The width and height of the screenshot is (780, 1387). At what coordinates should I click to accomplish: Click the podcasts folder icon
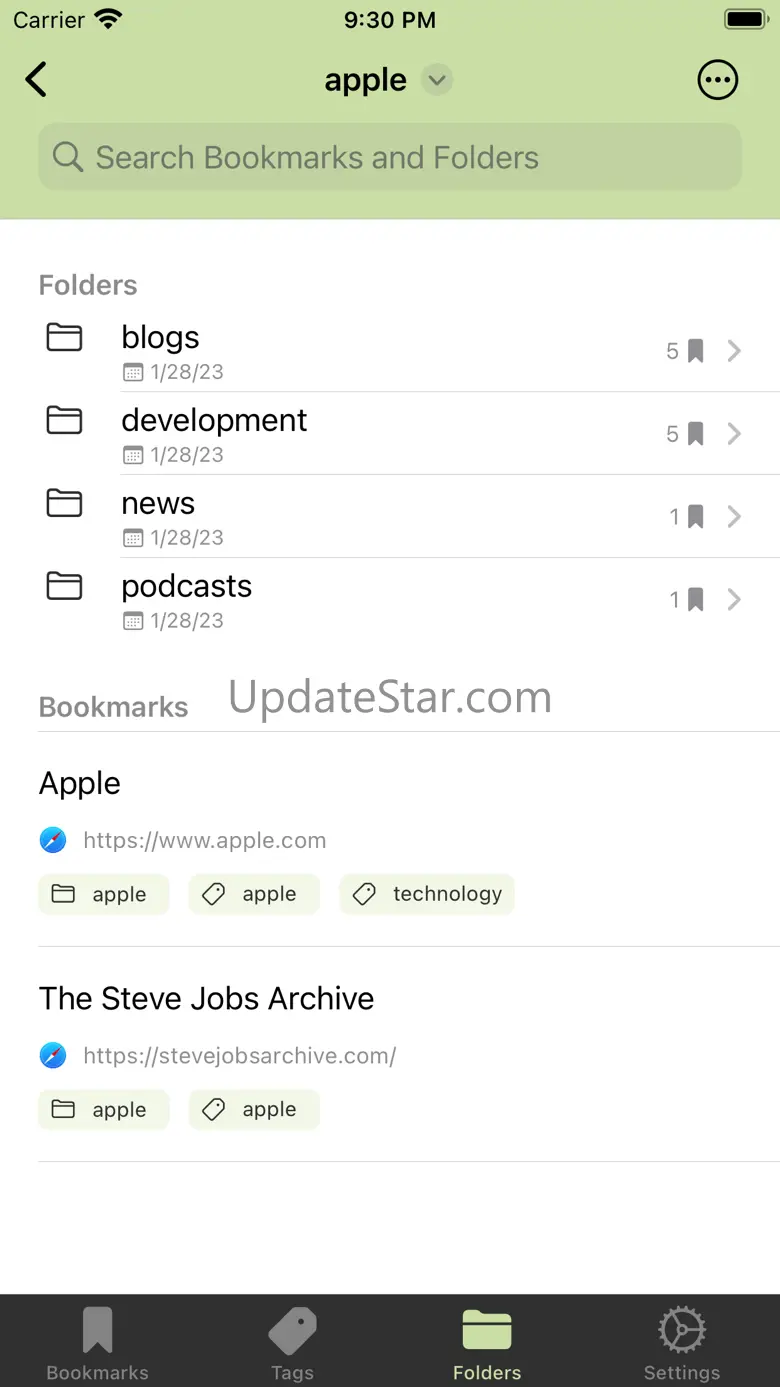pyautogui.click(x=64, y=586)
